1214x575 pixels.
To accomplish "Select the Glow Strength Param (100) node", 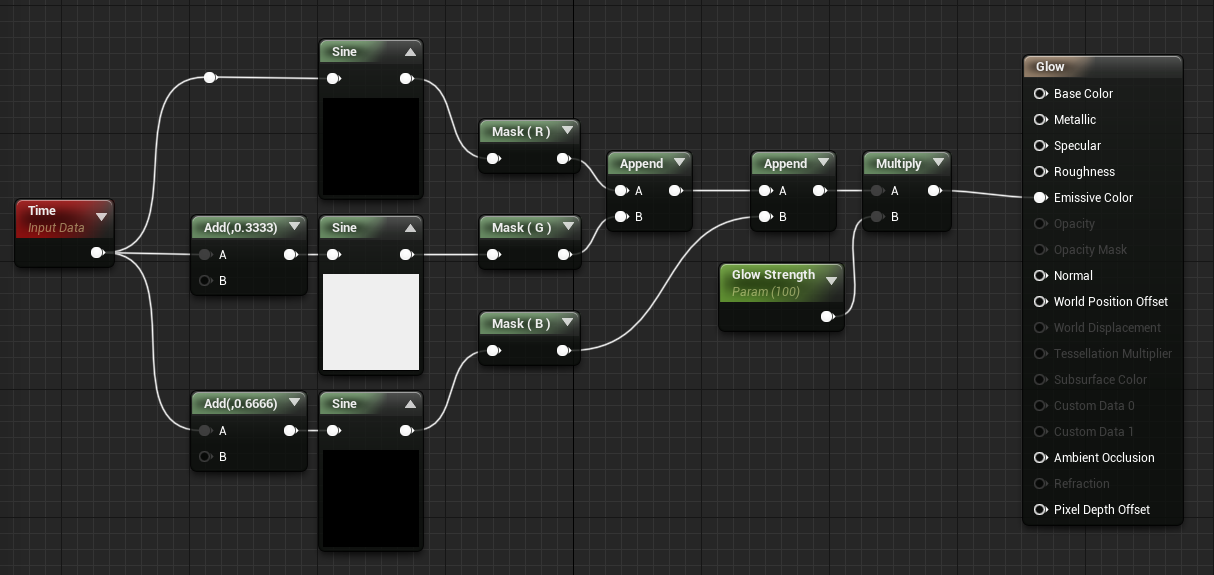I will 782,296.
